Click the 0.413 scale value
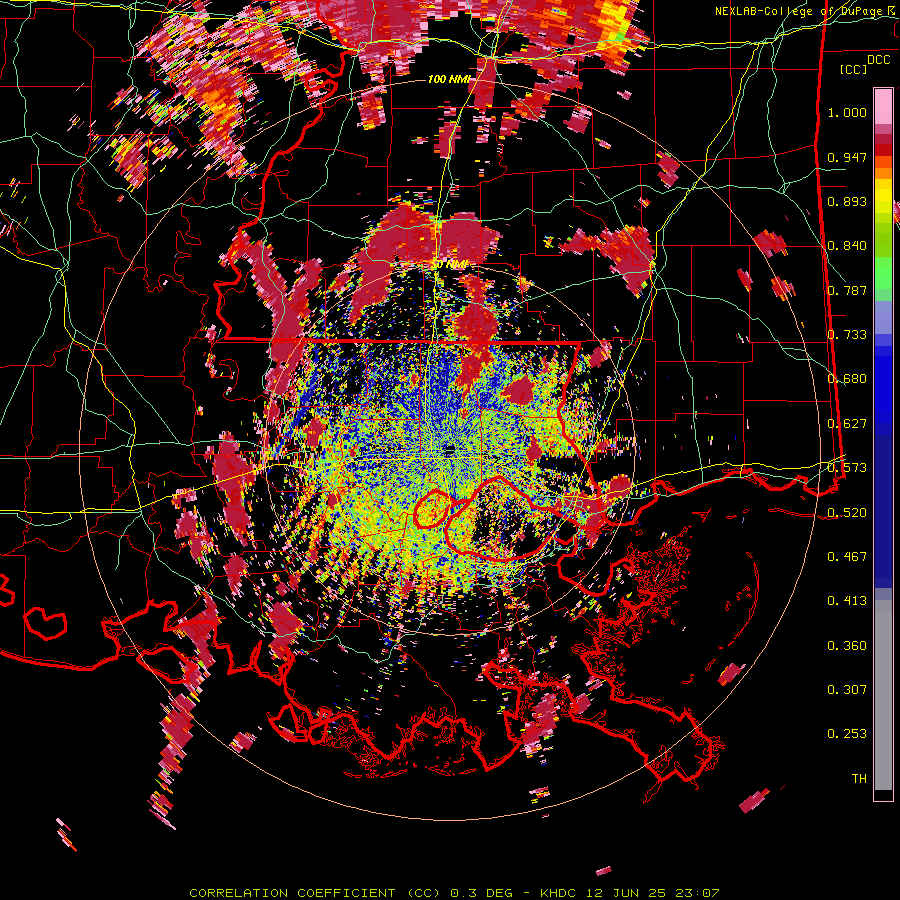Viewport: 900px width, 900px height. click(847, 601)
